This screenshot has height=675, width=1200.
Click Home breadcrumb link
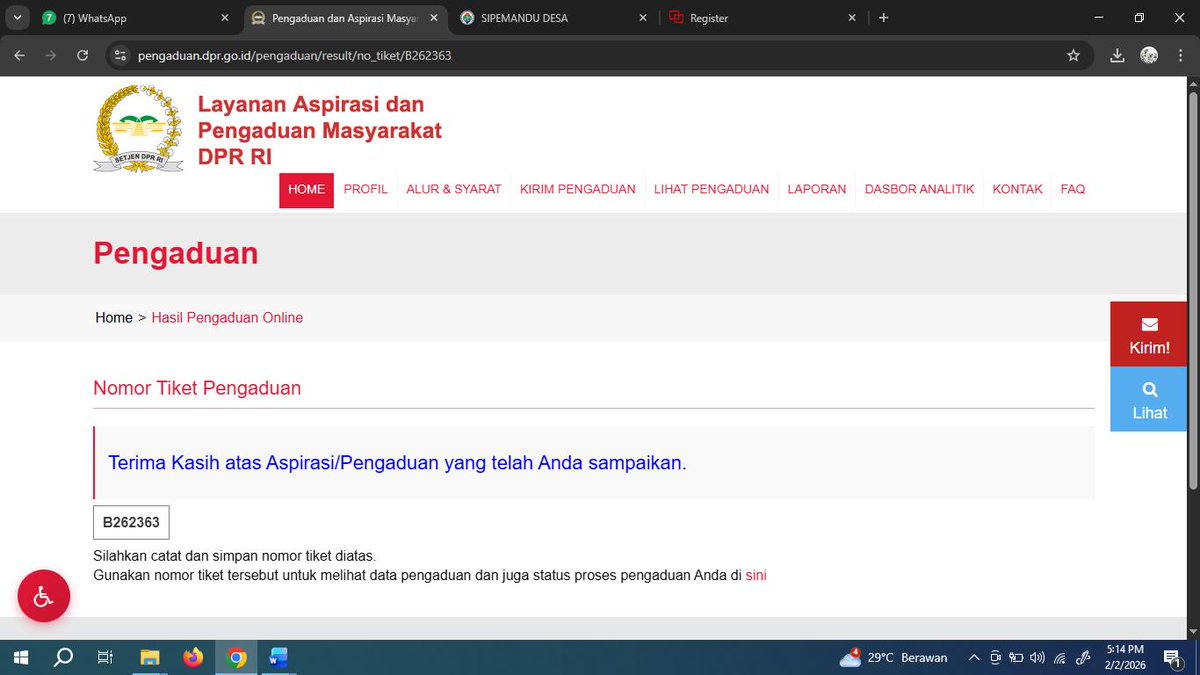pyautogui.click(x=114, y=318)
